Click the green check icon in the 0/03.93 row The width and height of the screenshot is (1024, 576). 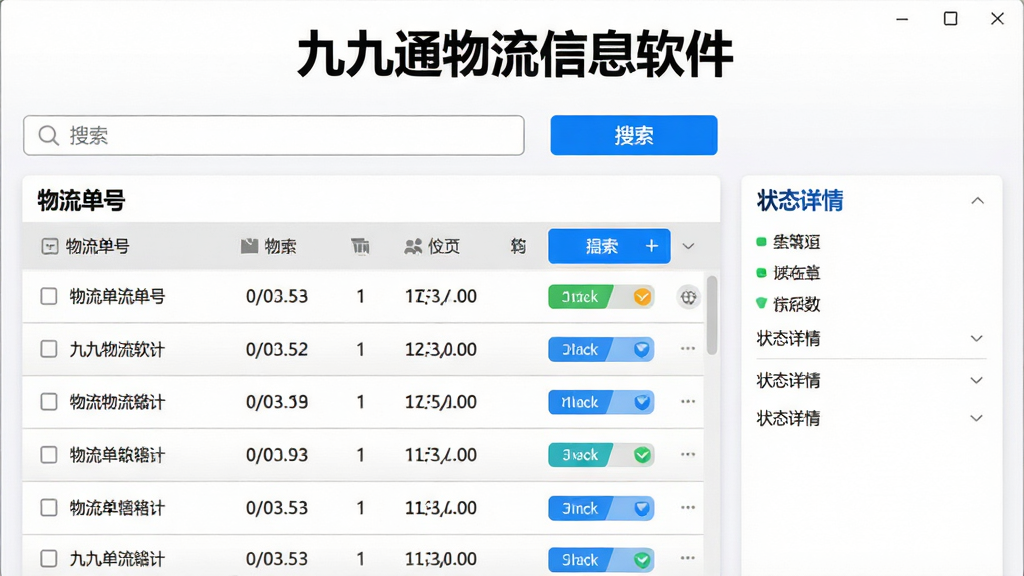(x=642, y=455)
